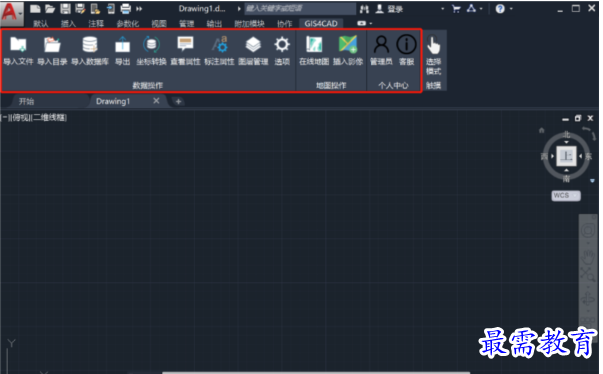Switch to the 插入 ribbon tab

pos(68,24)
